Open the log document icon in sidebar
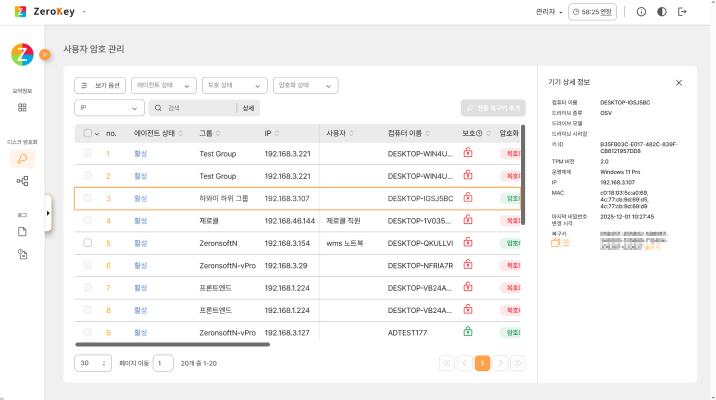The height and width of the screenshot is (400, 716). point(22,231)
